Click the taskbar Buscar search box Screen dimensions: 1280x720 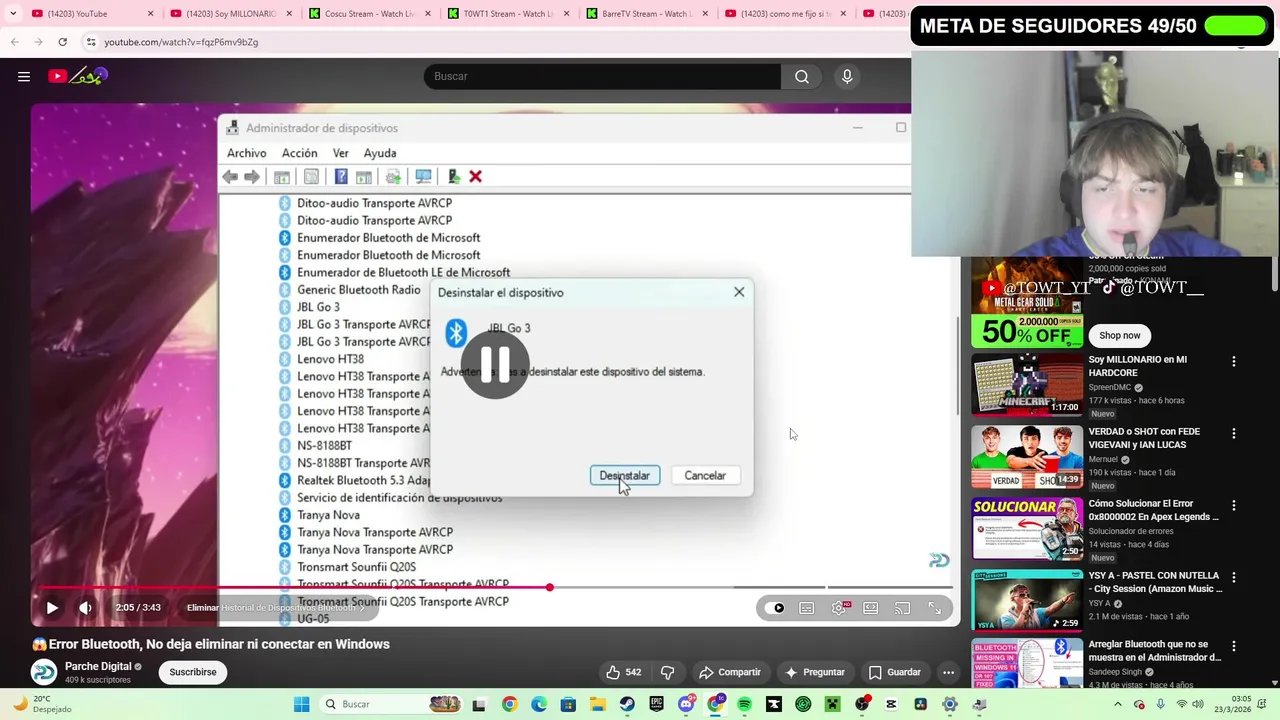click(x=392, y=704)
